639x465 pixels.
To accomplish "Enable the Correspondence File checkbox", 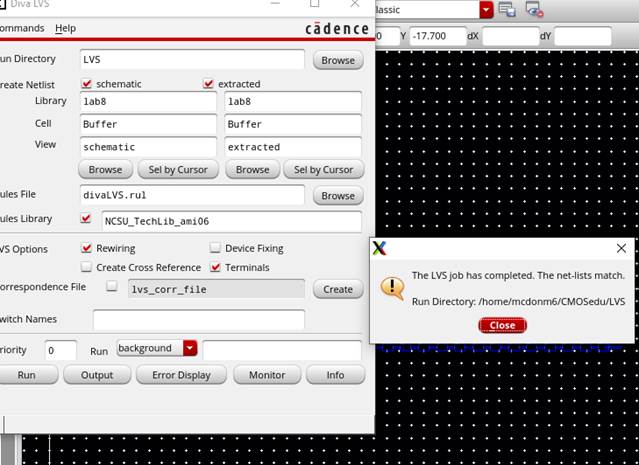I will [112, 286].
